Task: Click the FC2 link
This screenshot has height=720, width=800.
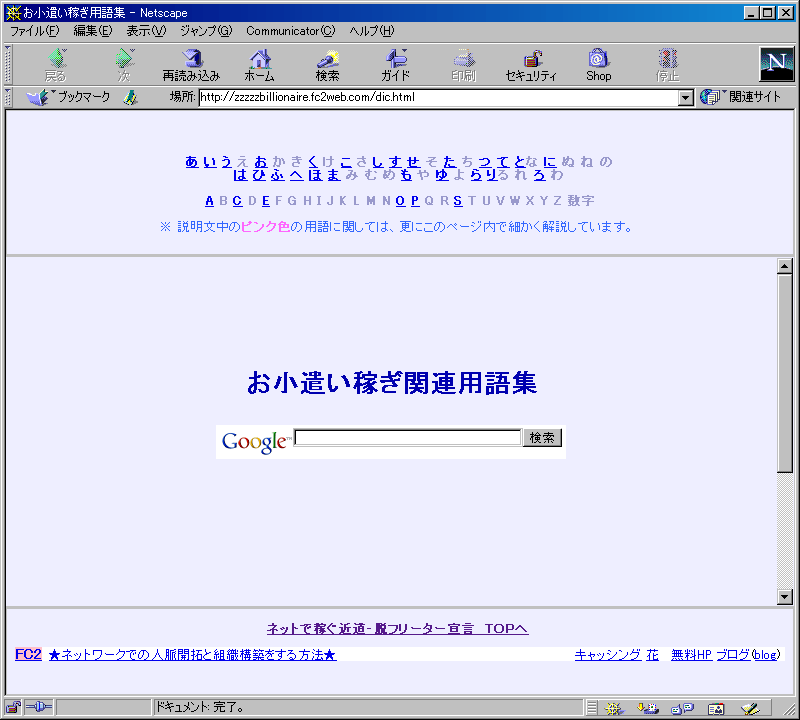Action: pos(28,654)
